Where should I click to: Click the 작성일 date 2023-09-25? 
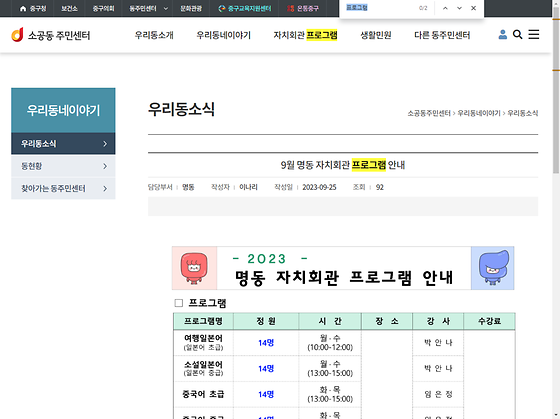click(319, 187)
